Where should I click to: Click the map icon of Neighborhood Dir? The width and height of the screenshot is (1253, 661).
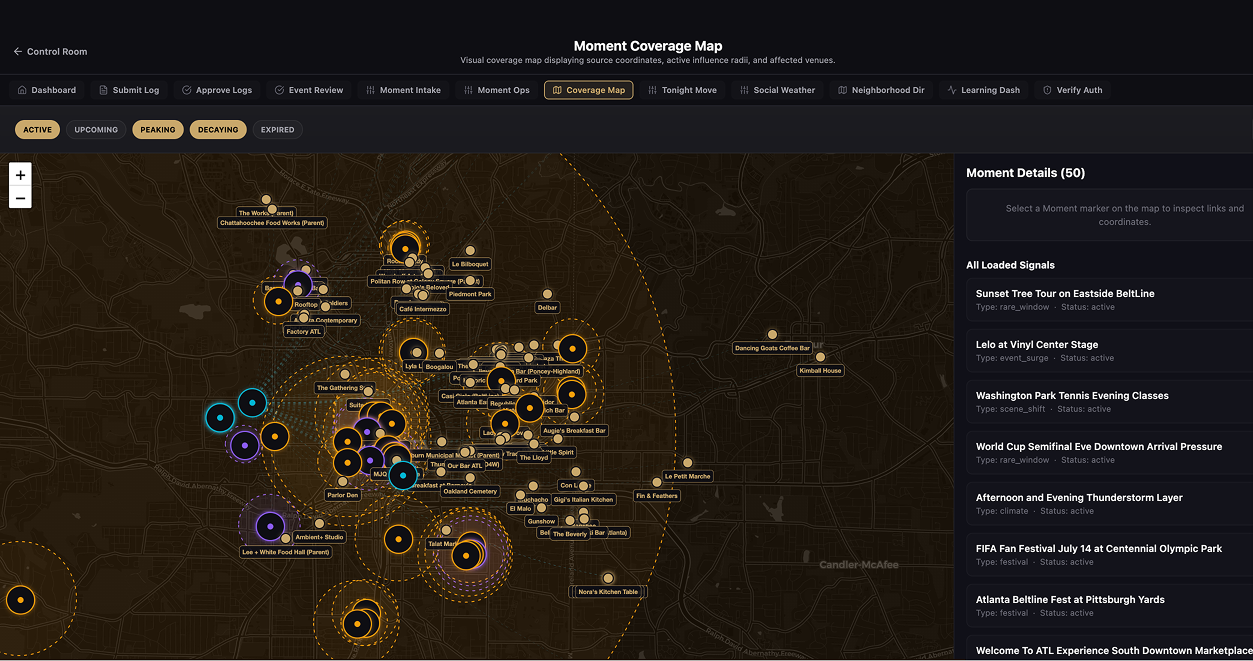[x=843, y=90]
